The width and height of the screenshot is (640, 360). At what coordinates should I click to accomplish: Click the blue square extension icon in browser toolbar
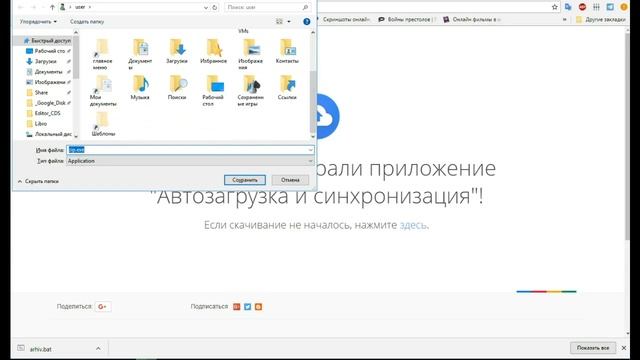click(x=610, y=7)
